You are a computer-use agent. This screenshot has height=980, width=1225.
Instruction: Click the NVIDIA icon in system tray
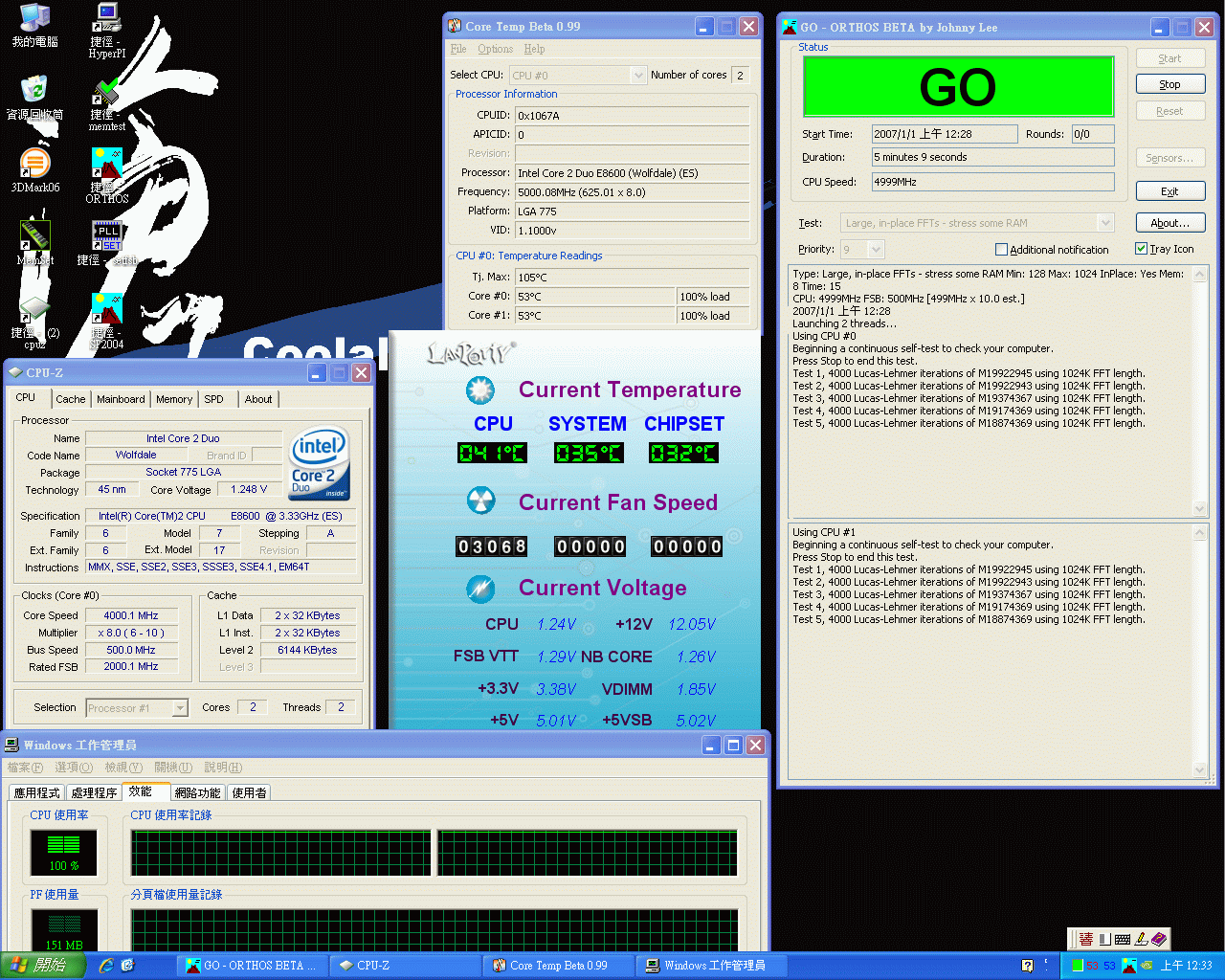coord(1147,966)
